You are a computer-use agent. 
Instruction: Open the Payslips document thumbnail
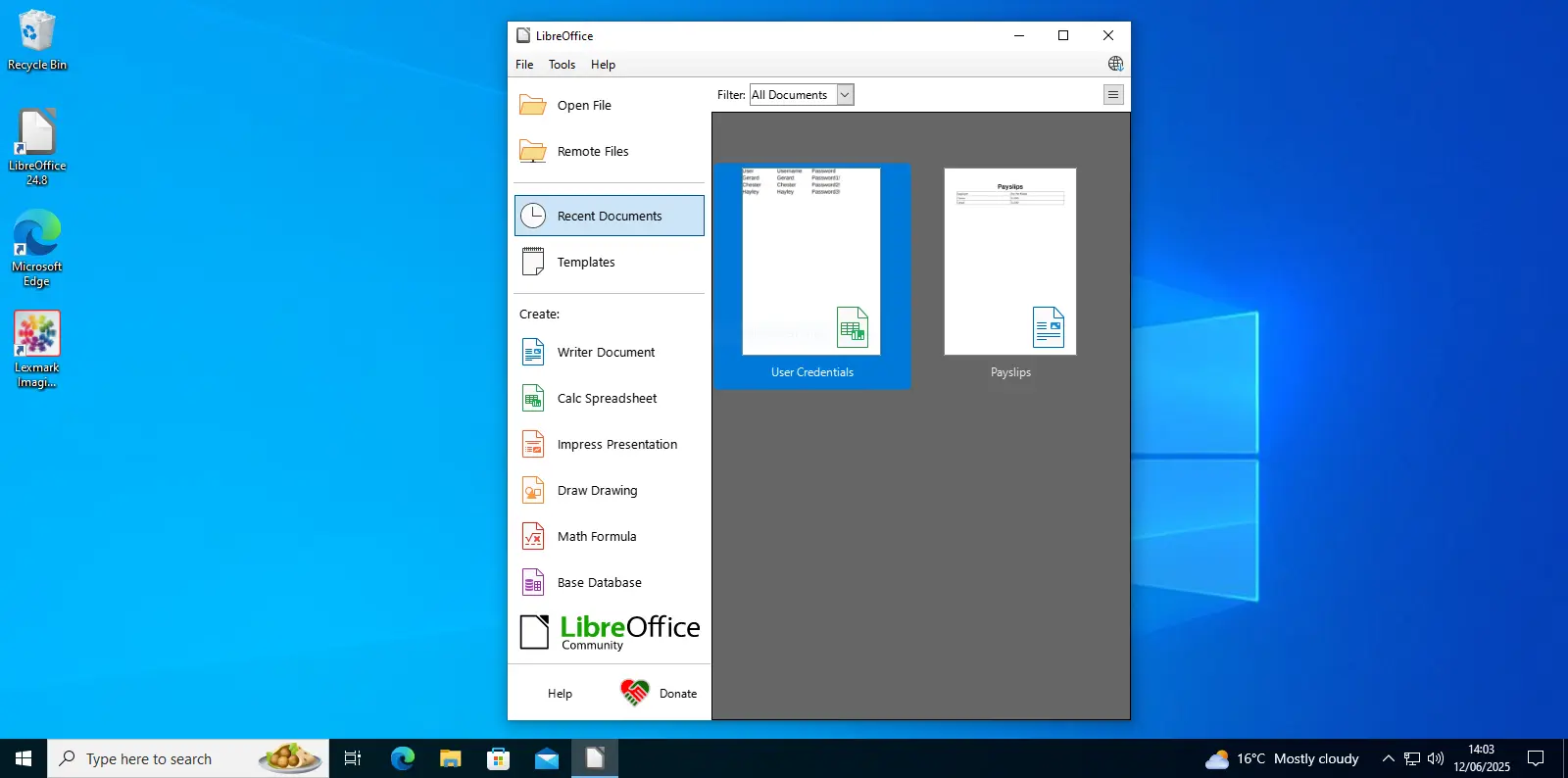pyautogui.click(x=1009, y=262)
